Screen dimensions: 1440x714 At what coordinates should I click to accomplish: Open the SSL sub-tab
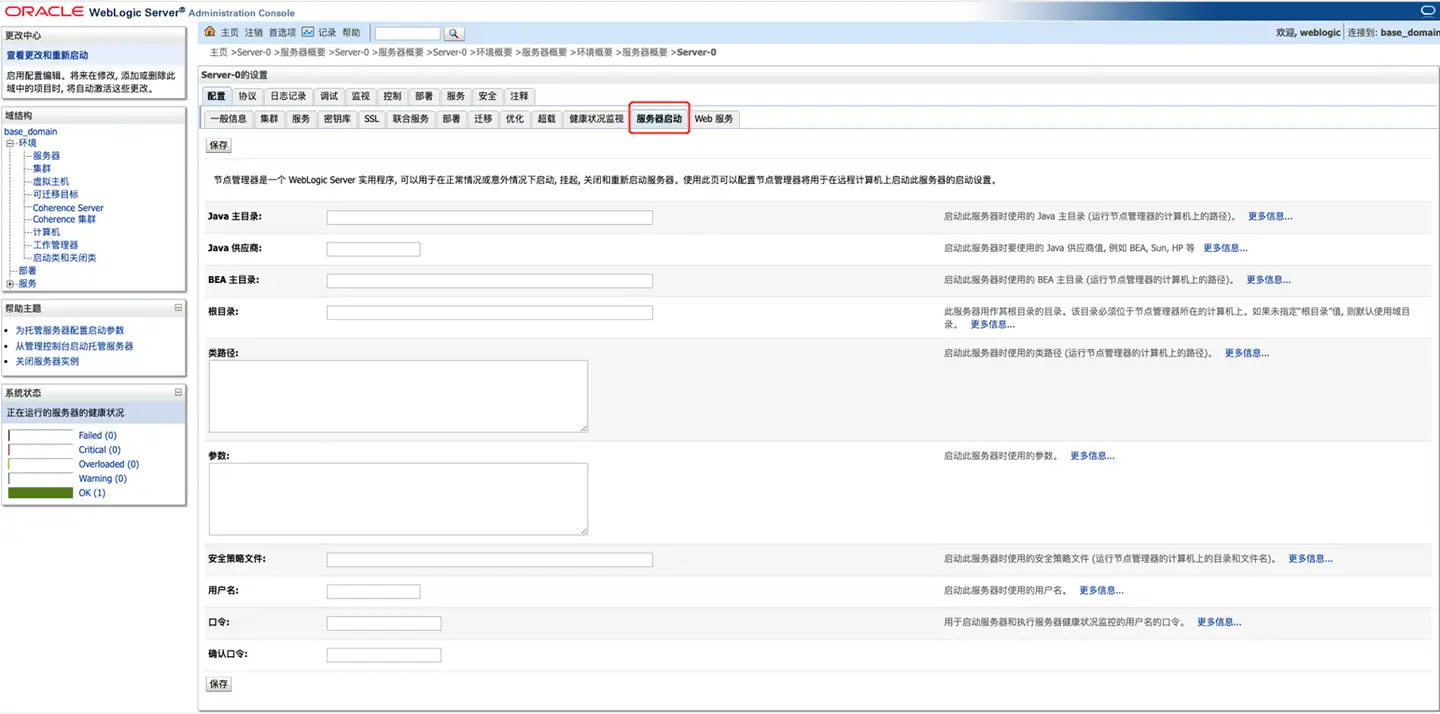tap(371, 119)
